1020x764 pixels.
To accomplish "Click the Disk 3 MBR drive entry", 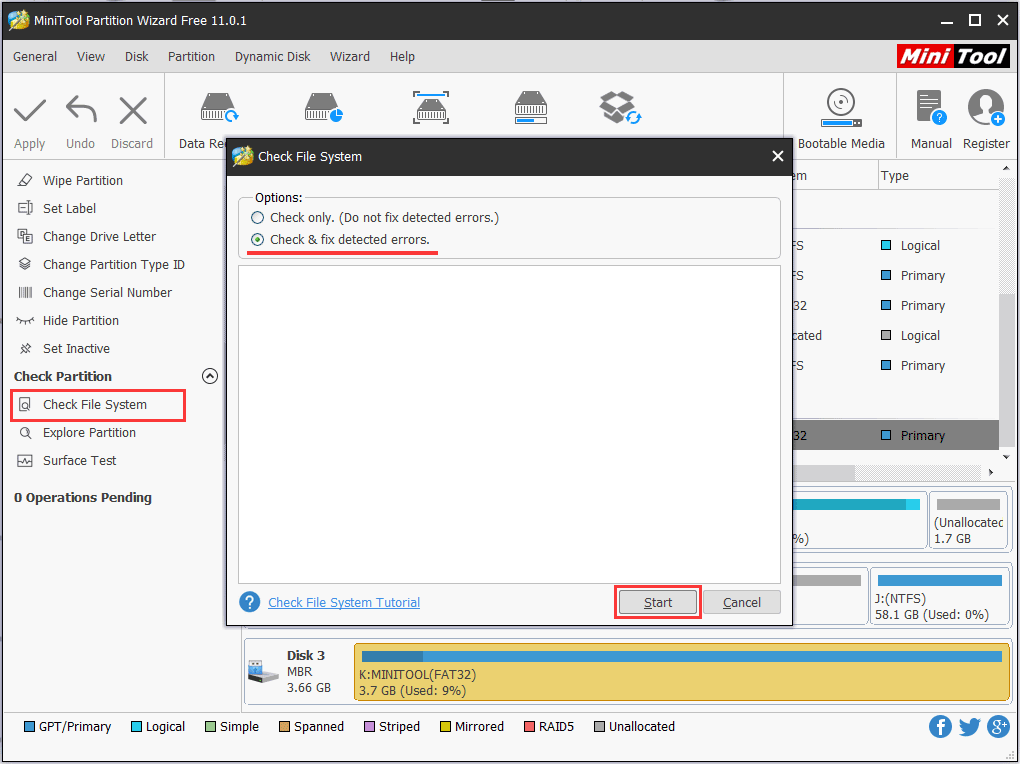I will 299,672.
